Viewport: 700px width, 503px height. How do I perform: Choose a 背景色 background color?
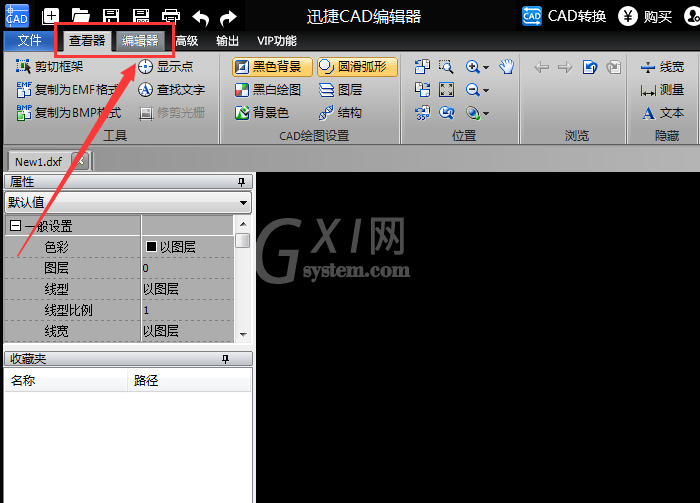[262, 113]
